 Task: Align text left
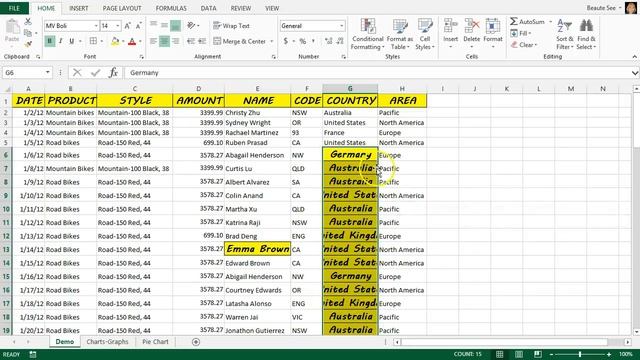153,41
